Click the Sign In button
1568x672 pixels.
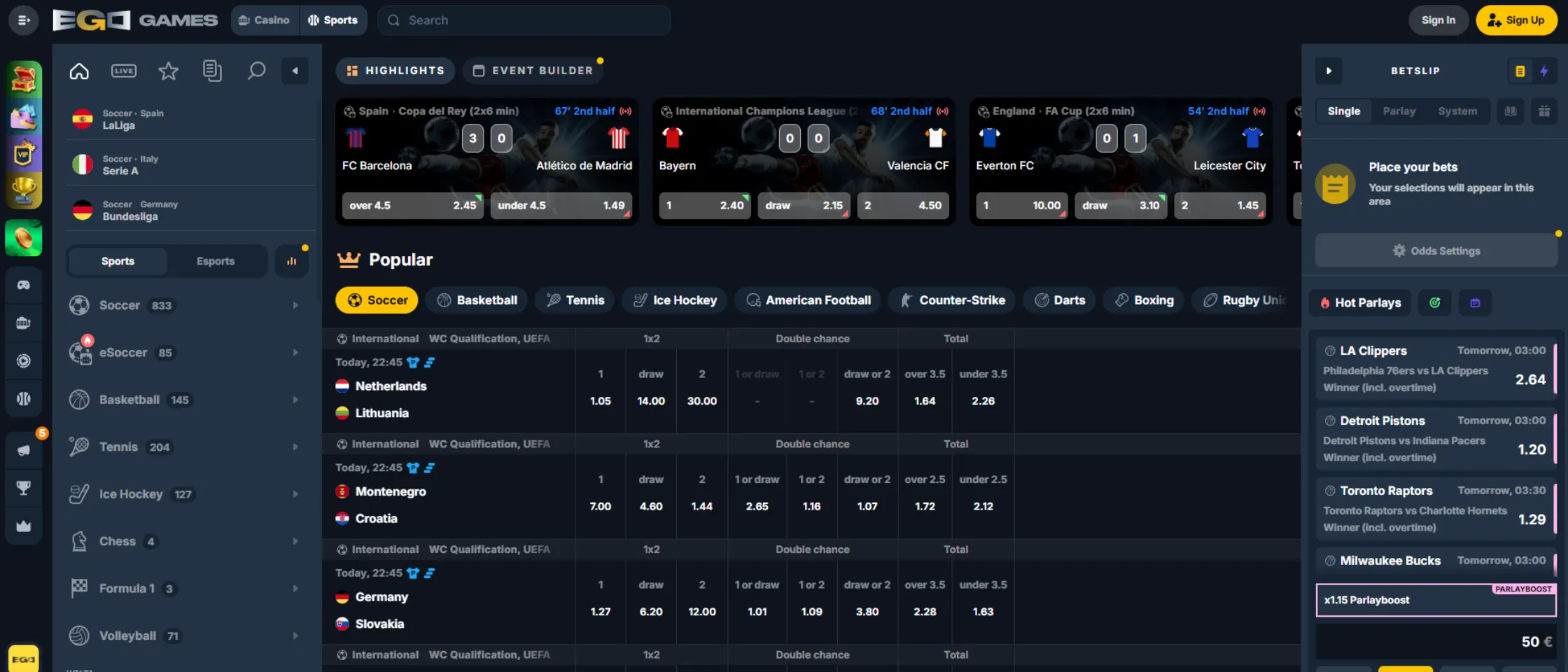(x=1438, y=20)
